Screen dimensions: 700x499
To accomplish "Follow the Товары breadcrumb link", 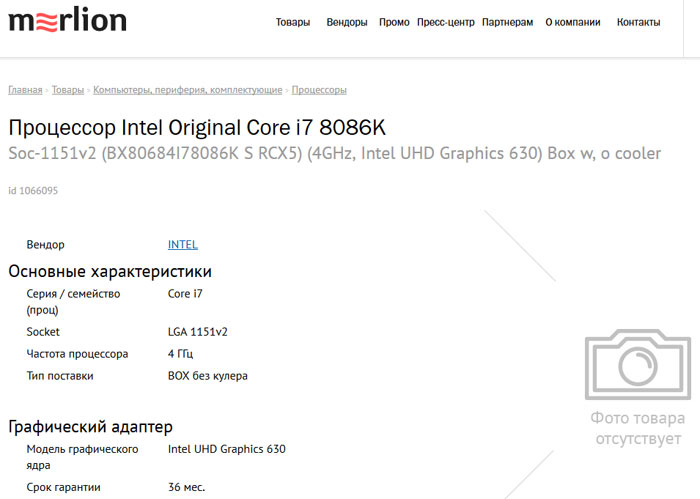I will point(68,90).
